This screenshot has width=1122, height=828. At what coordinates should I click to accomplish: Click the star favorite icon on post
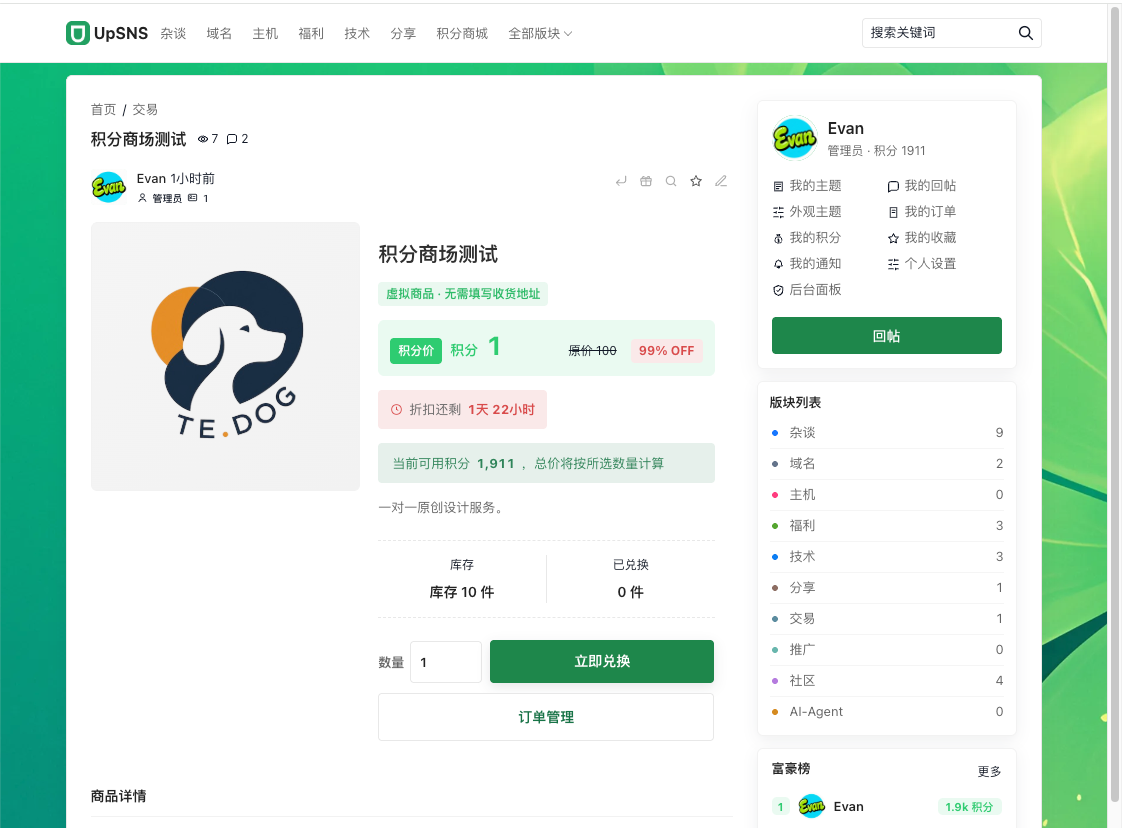pos(696,181)
